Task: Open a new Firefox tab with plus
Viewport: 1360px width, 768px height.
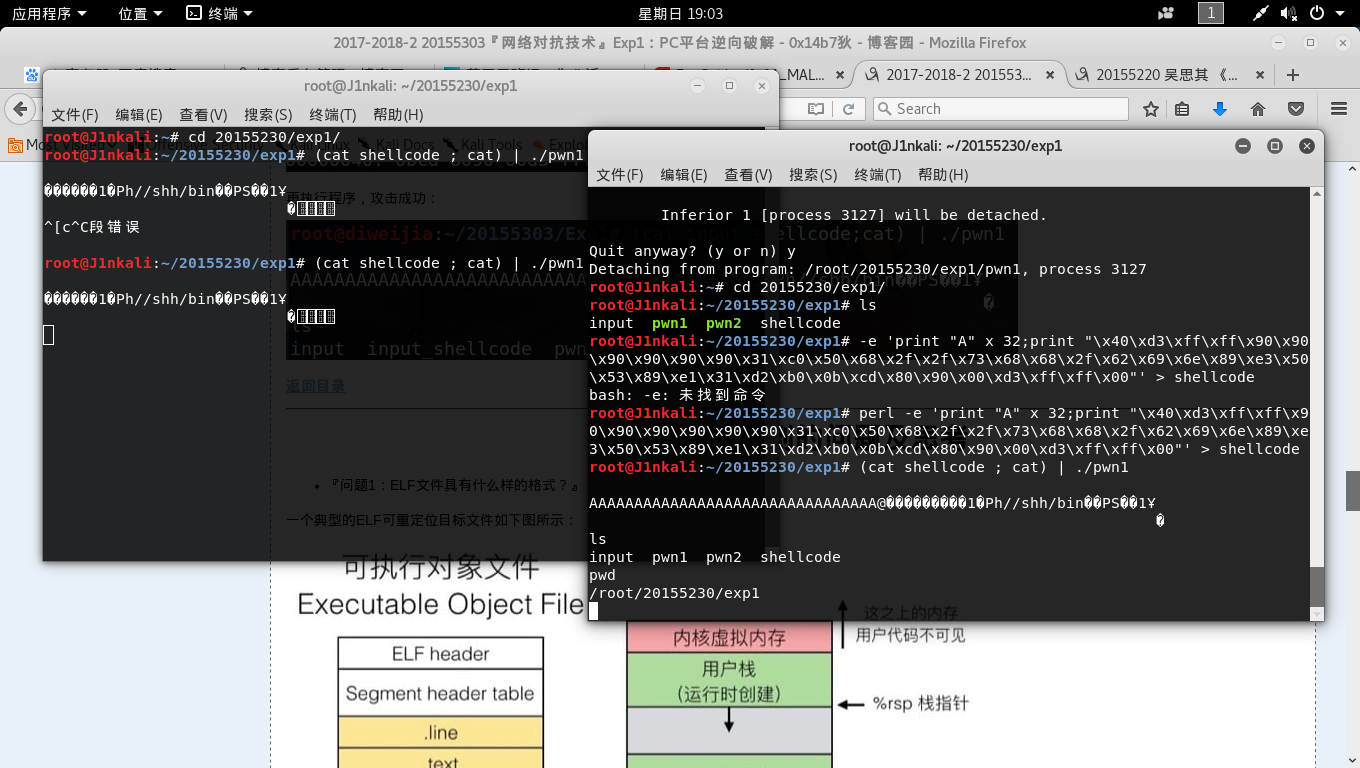Action: coord(1293,75)
